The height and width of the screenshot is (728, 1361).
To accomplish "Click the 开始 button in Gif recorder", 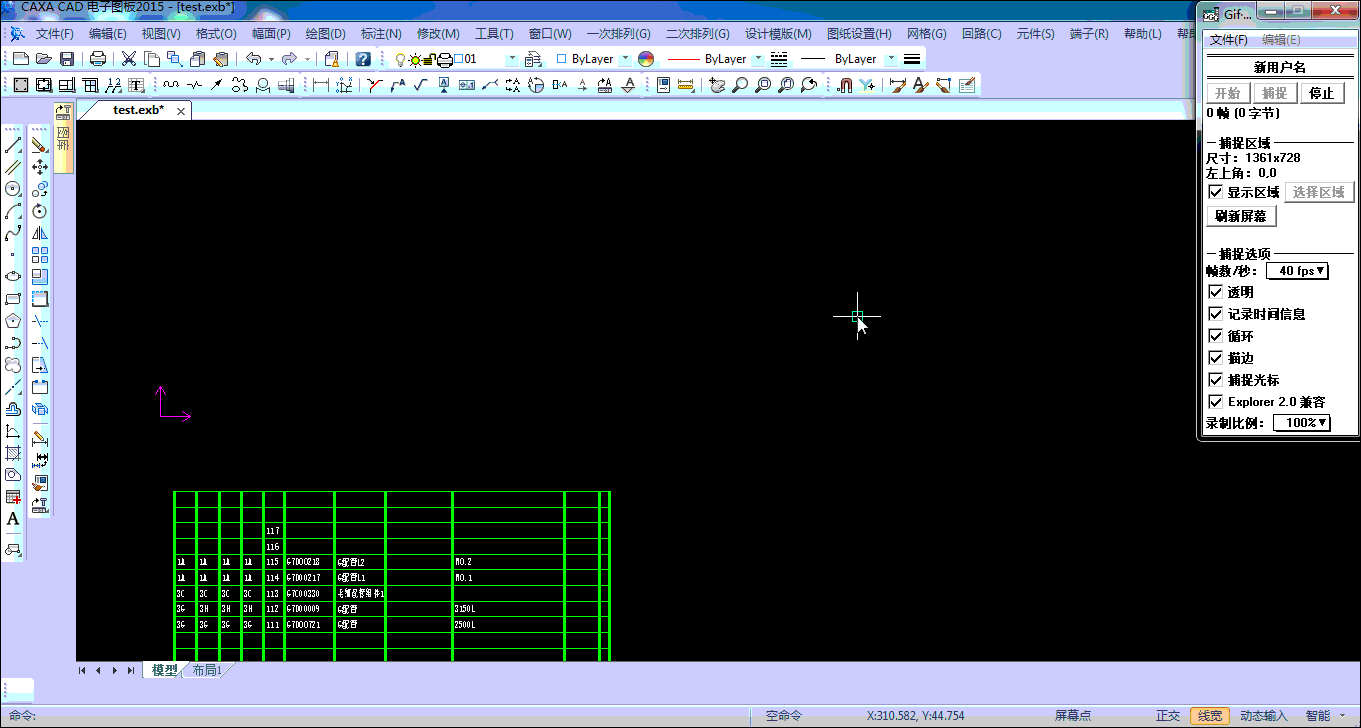I will (1226, 93).
